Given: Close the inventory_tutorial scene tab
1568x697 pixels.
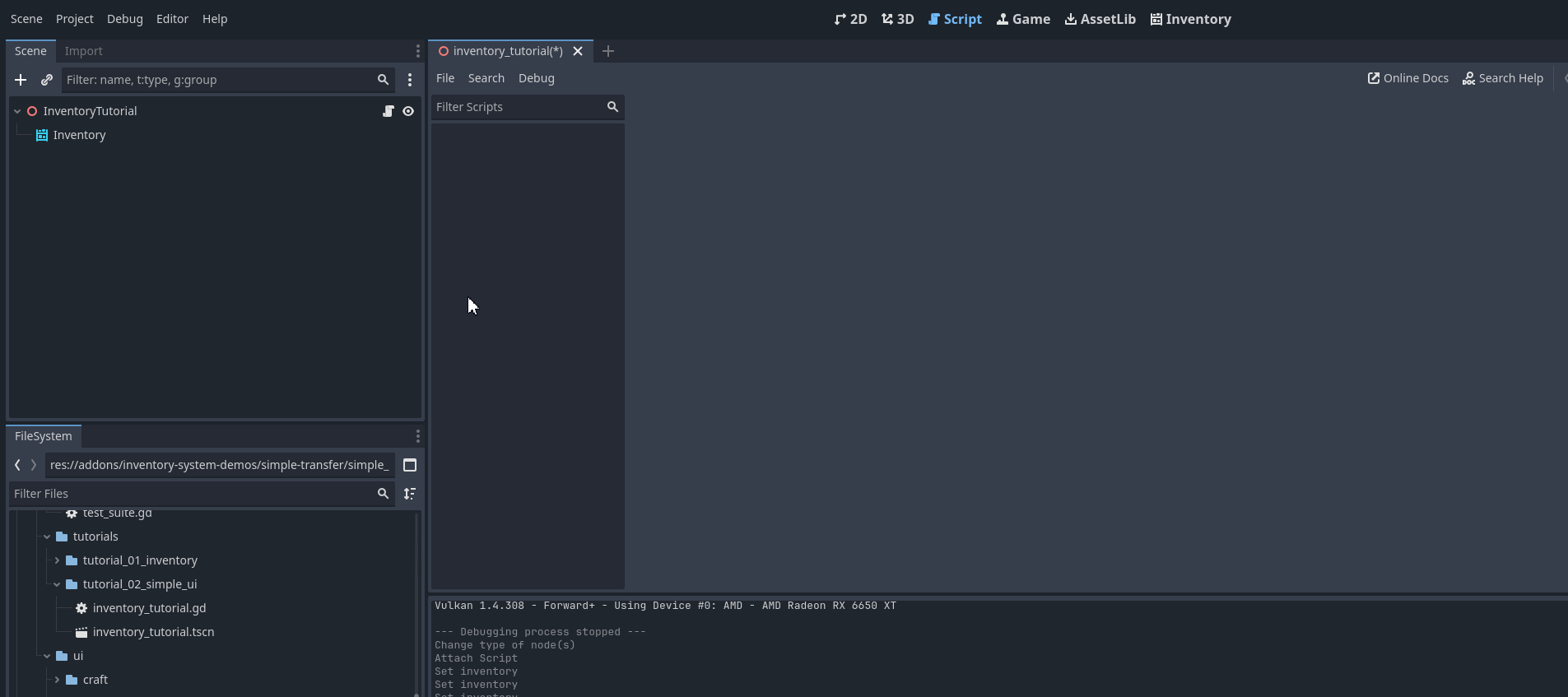Looking at the screenshot, I should tap(578, 51).
